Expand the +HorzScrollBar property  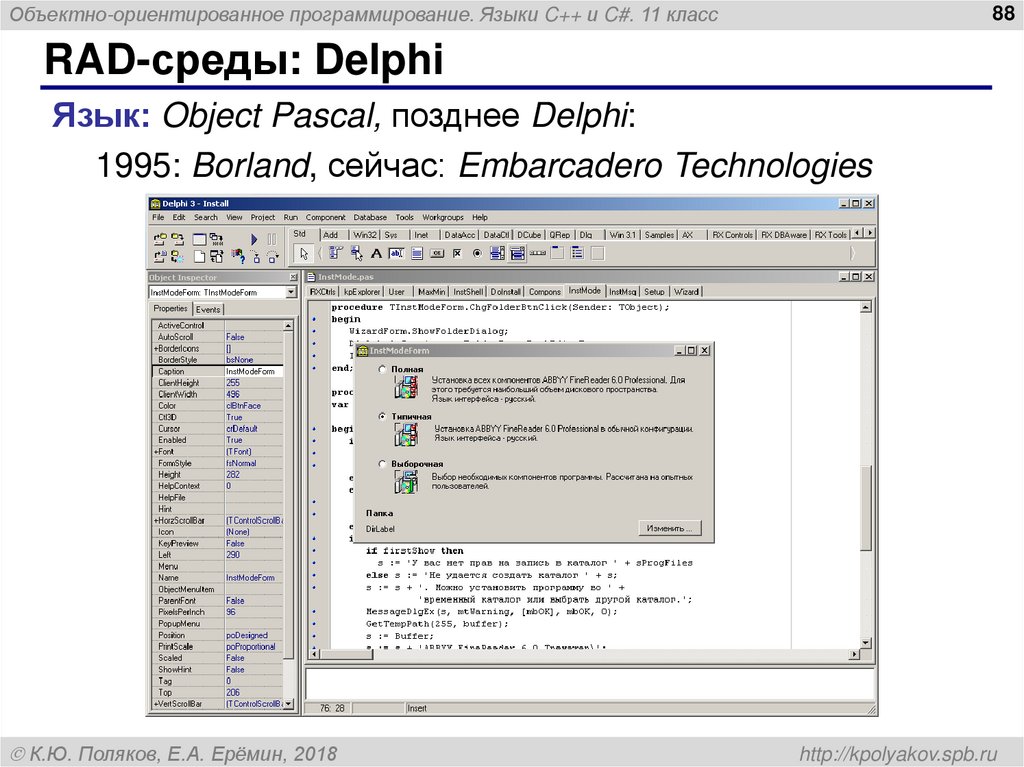[x=155, y=521]
